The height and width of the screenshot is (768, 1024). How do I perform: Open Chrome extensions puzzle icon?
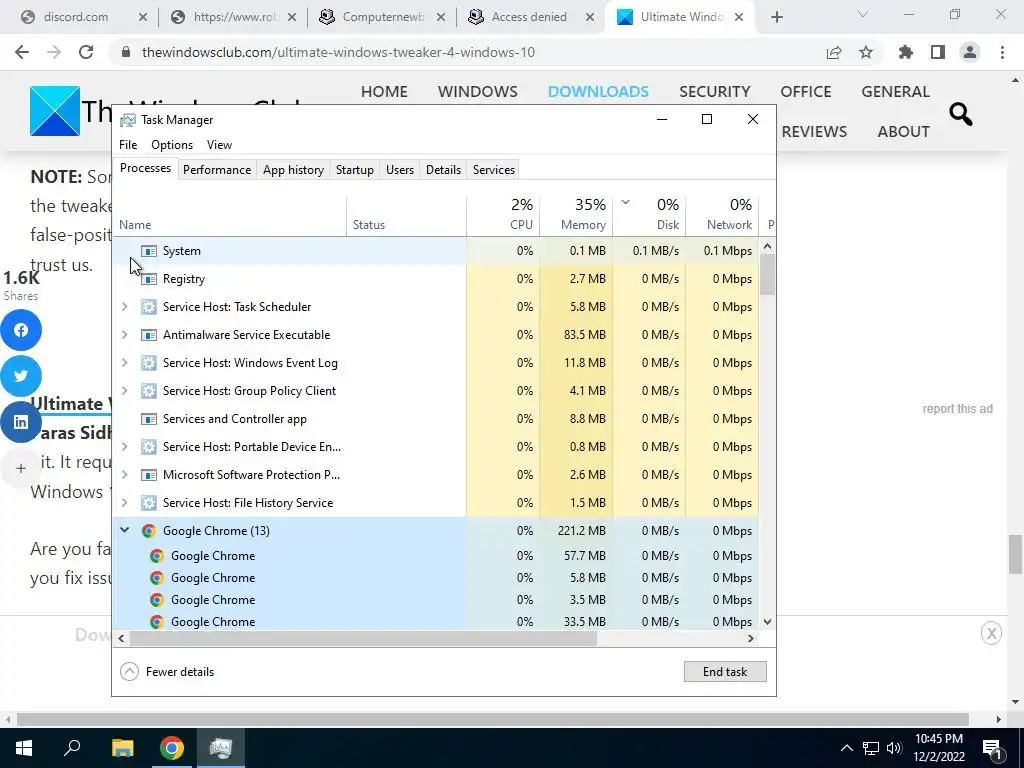[x=906, y=52]
